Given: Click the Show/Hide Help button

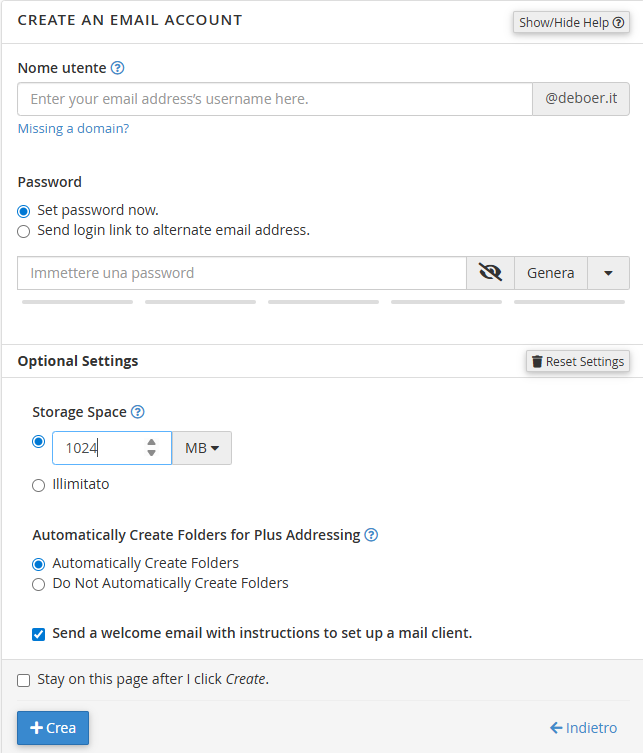Looking at the screenshot, I should (571, 22).
